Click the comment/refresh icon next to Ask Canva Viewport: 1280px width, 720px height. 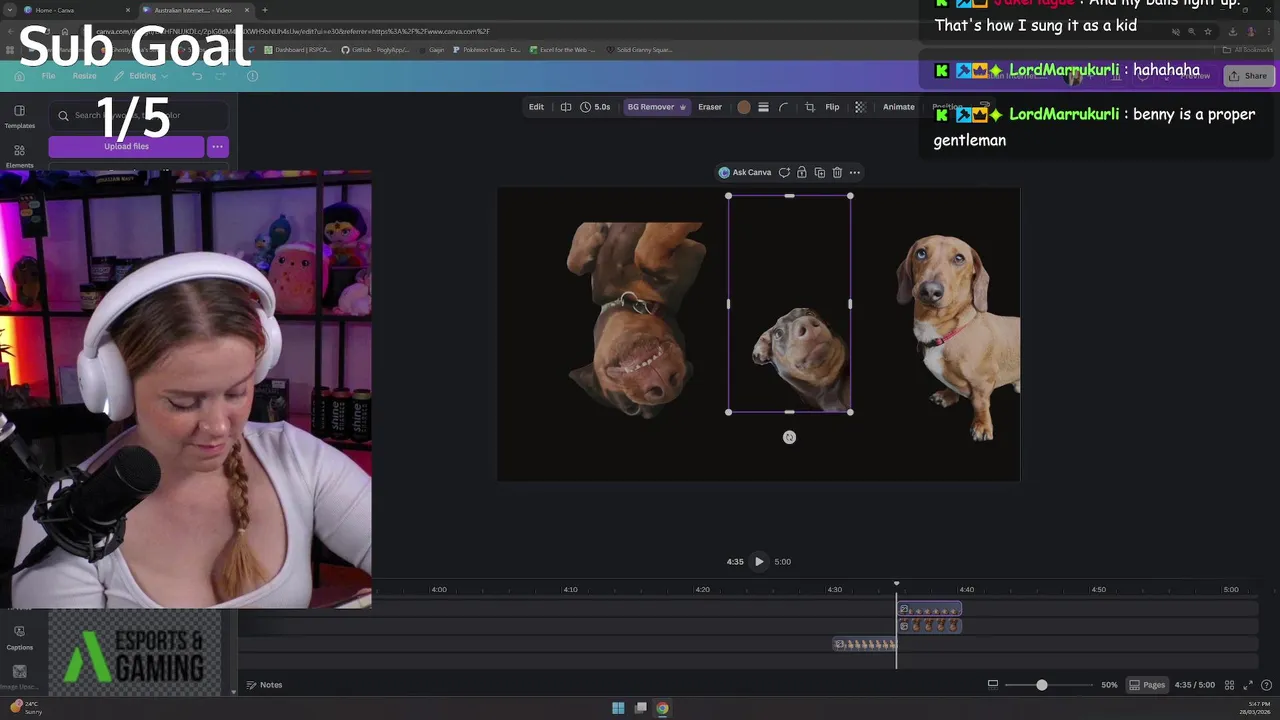pyautogui.click(x=784, y=172)
